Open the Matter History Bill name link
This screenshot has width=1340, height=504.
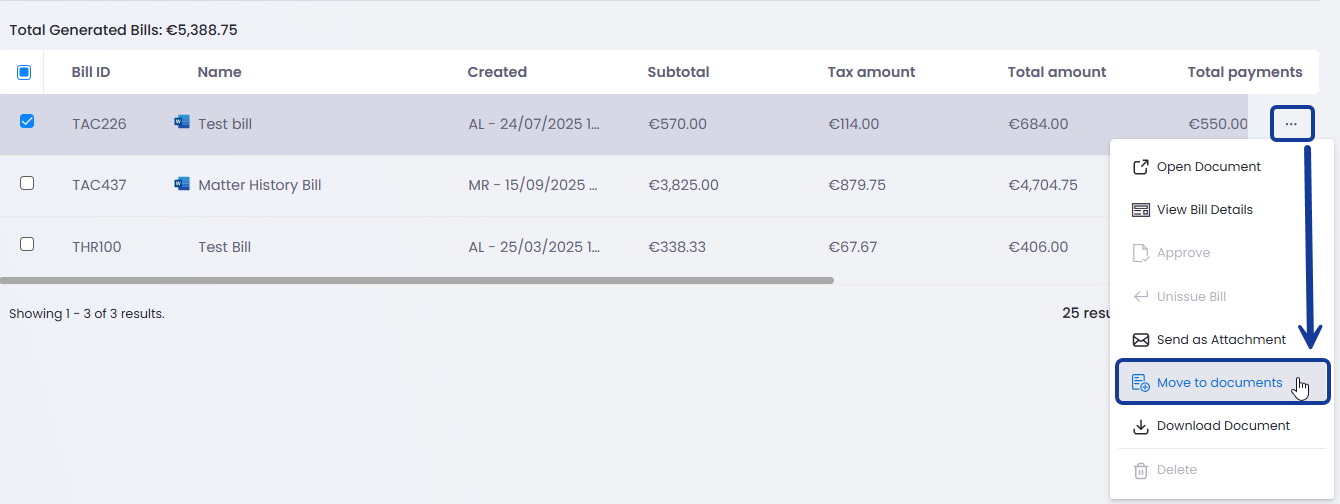(259, 185)
